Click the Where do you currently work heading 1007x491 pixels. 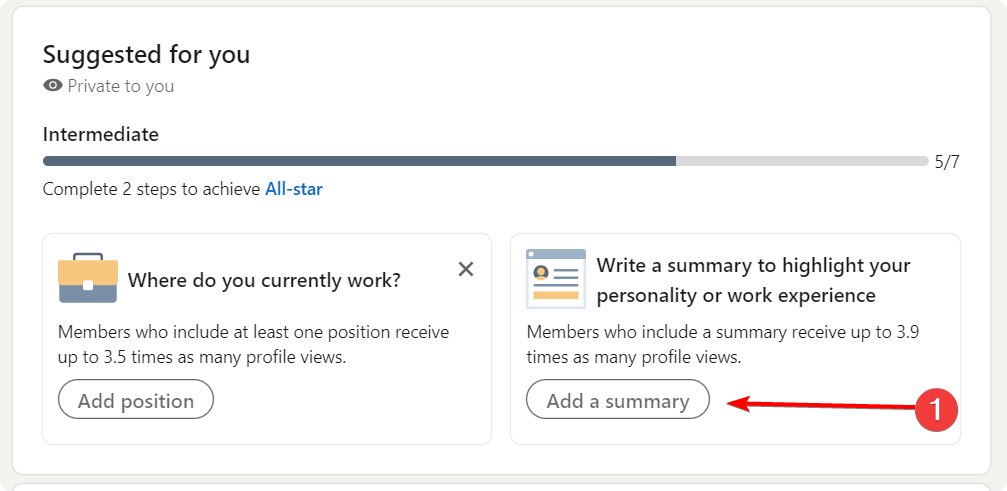(264, 280)
